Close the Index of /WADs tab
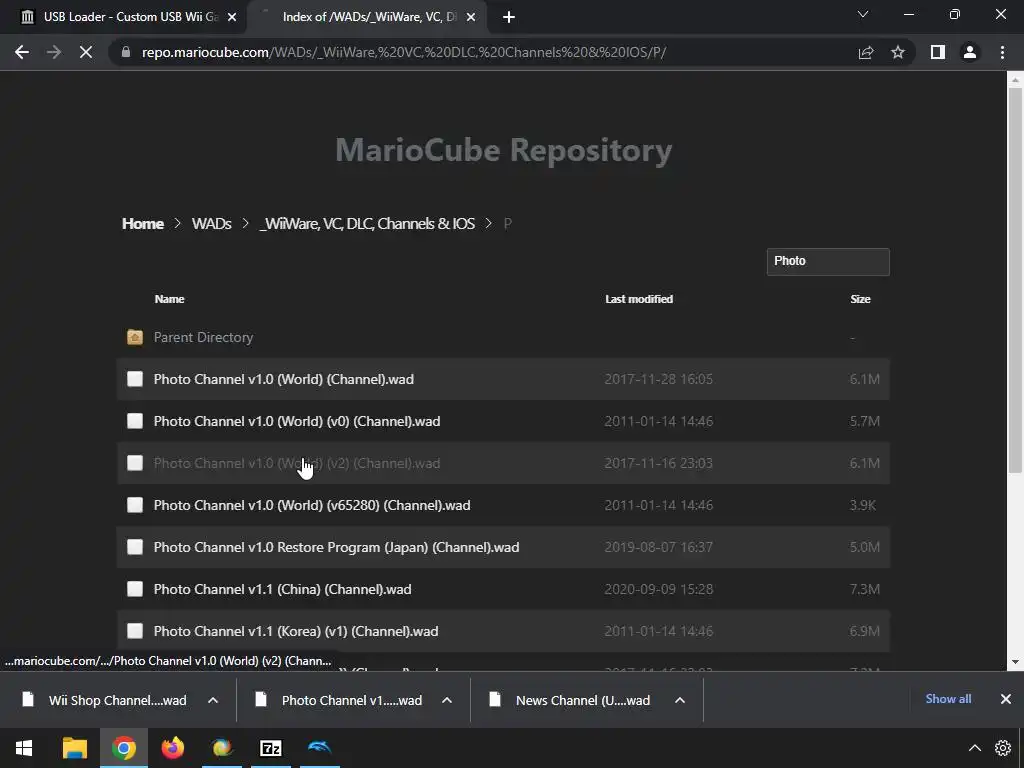This screenshot has height=768, width=1024. [x=471, y=17]
